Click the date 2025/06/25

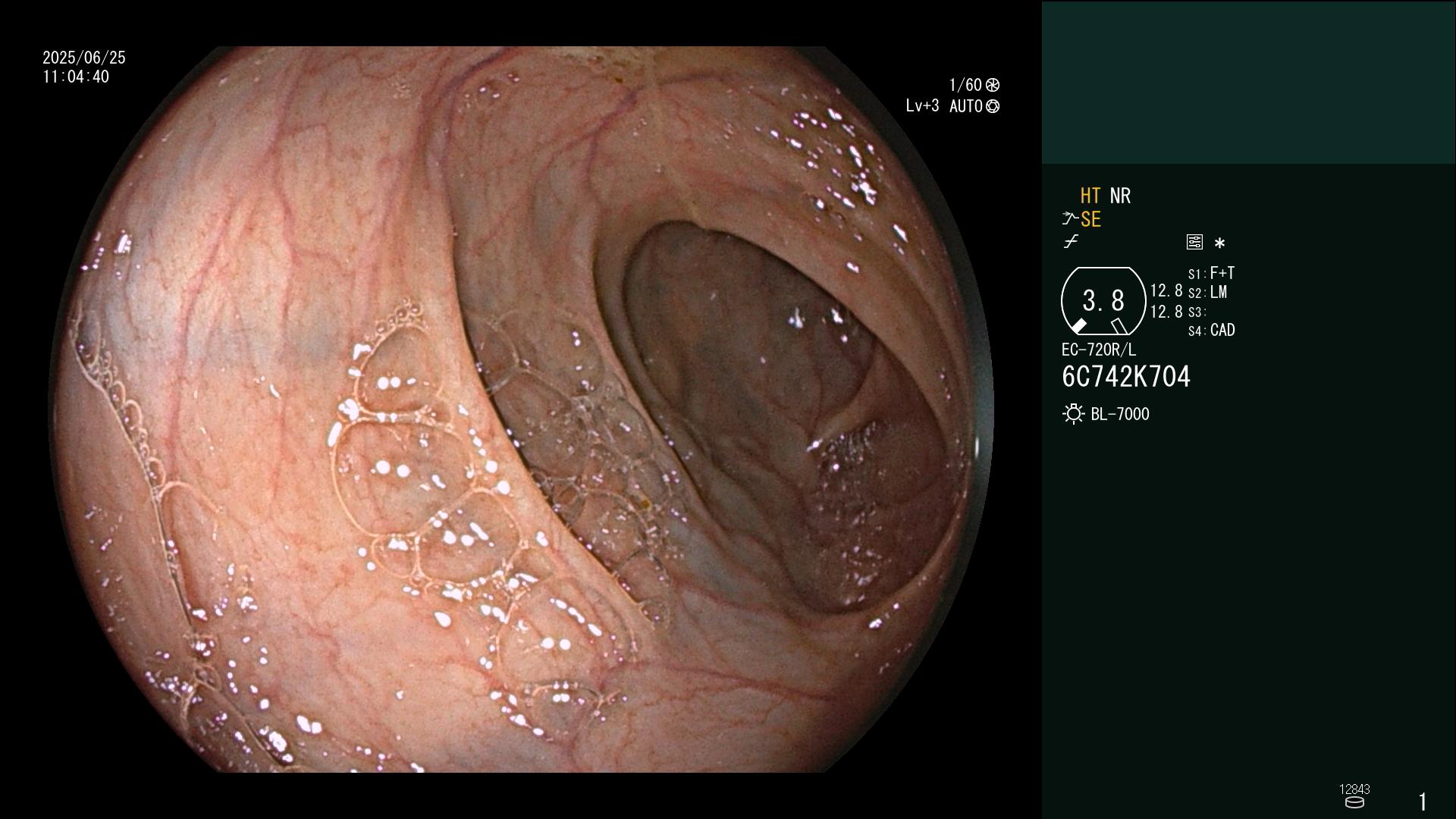84,58
